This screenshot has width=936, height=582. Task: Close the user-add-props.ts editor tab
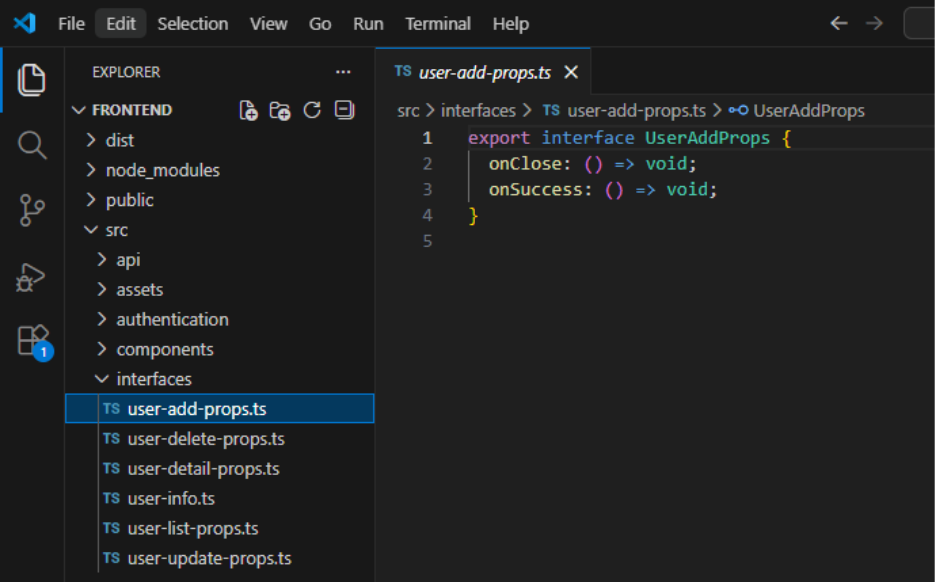point(571,72)
